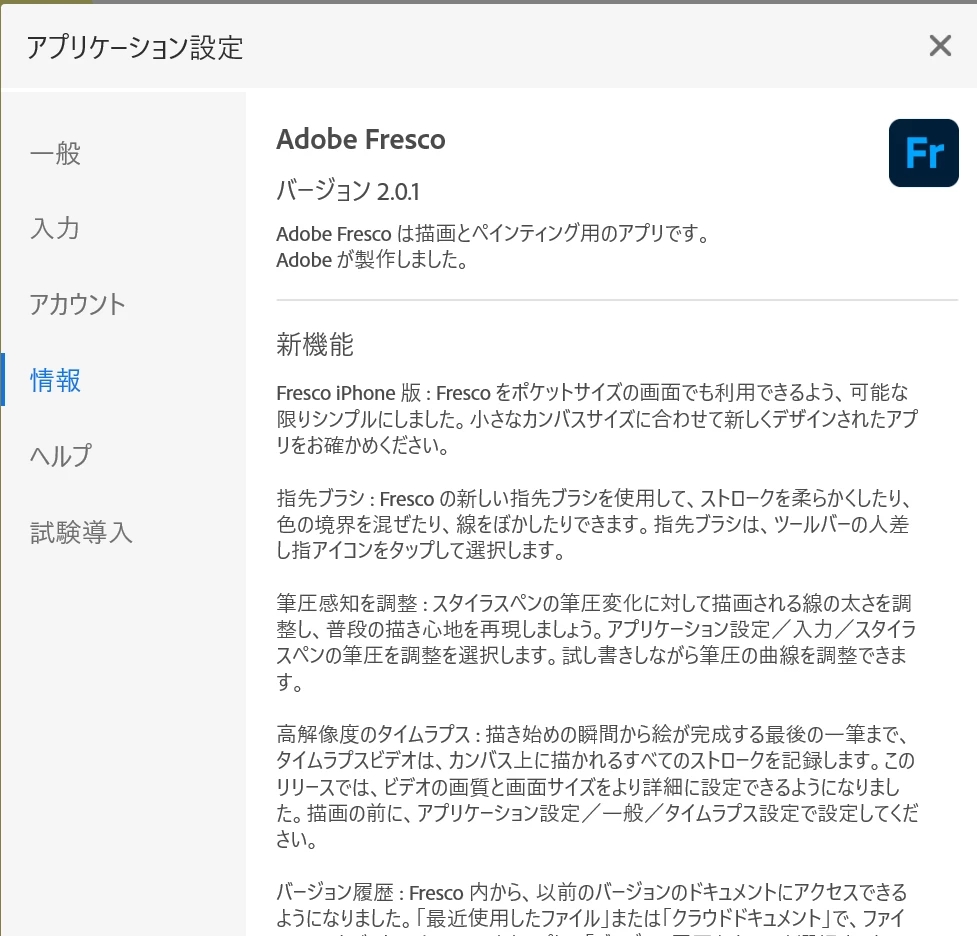This screenshot has height=936, width=977.
Task: Click the 新機能 section heading
Action: 315,344
